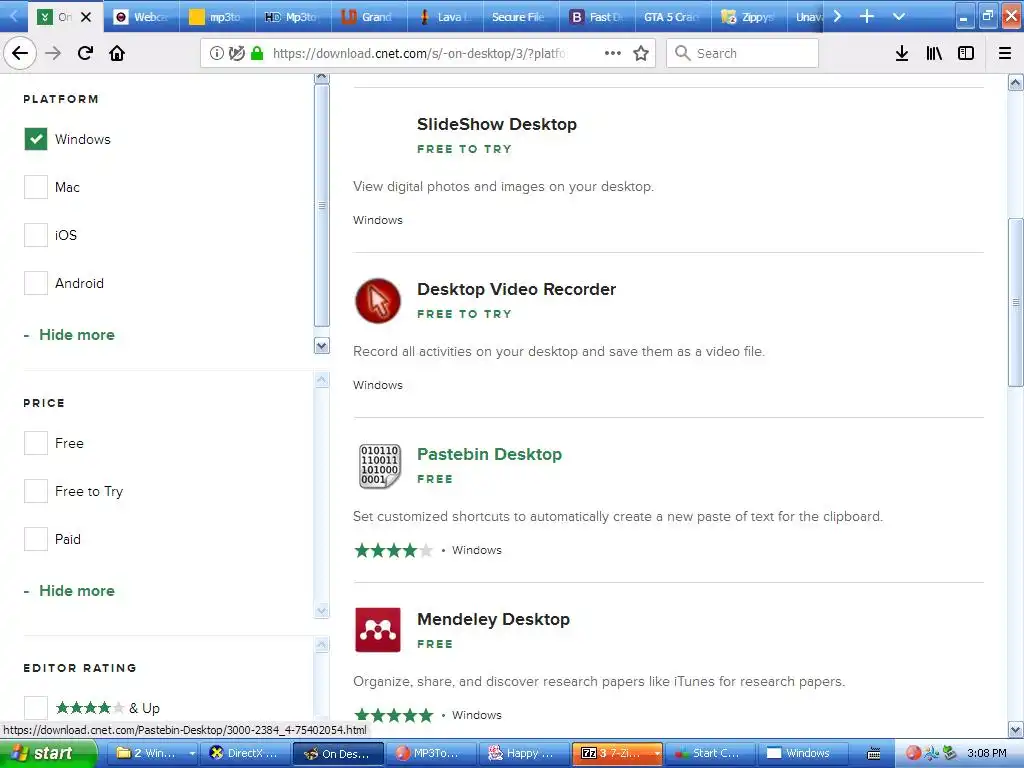
Task: Switch to the Lava tab
Action: [445, 17]
